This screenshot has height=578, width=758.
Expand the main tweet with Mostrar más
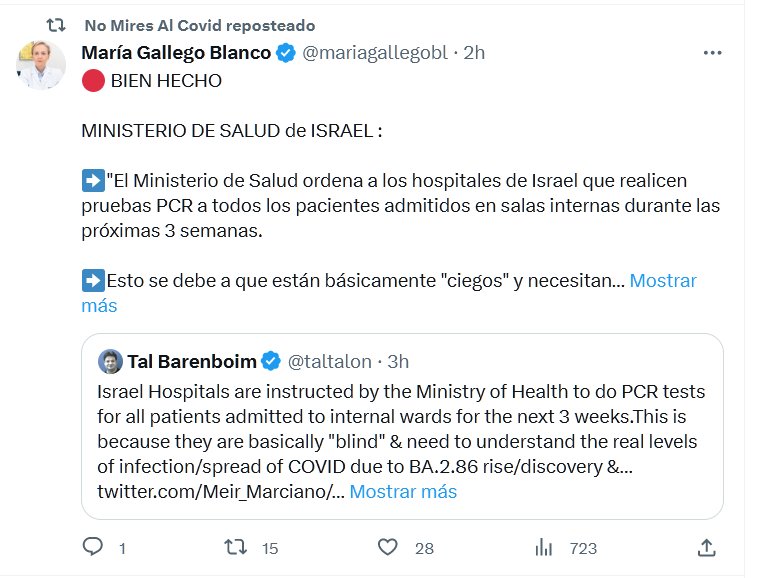pyautogui.click(x=662, y=280)
